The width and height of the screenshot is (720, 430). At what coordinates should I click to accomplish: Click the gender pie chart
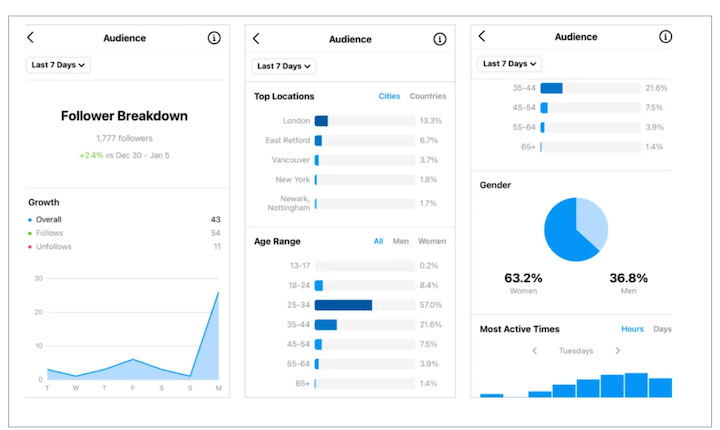(575, 229)
